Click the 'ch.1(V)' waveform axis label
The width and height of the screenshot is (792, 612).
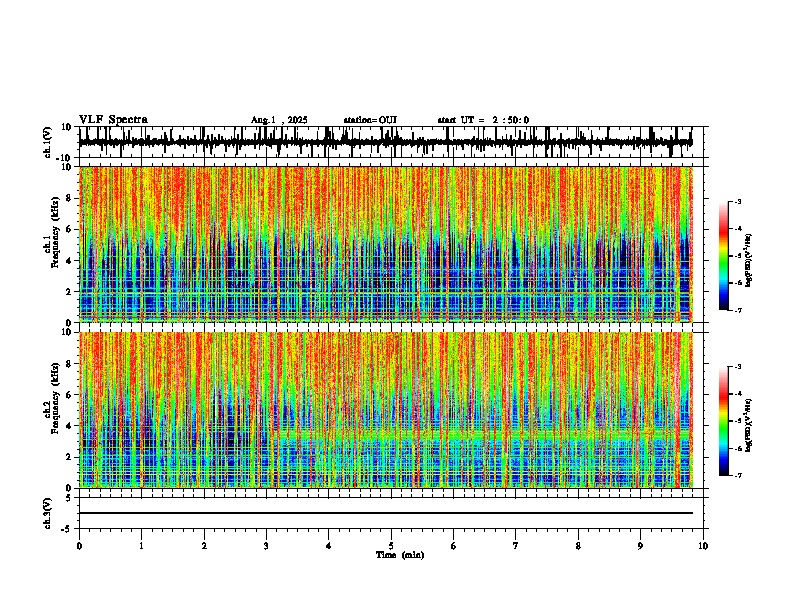[x=48, y=142]
